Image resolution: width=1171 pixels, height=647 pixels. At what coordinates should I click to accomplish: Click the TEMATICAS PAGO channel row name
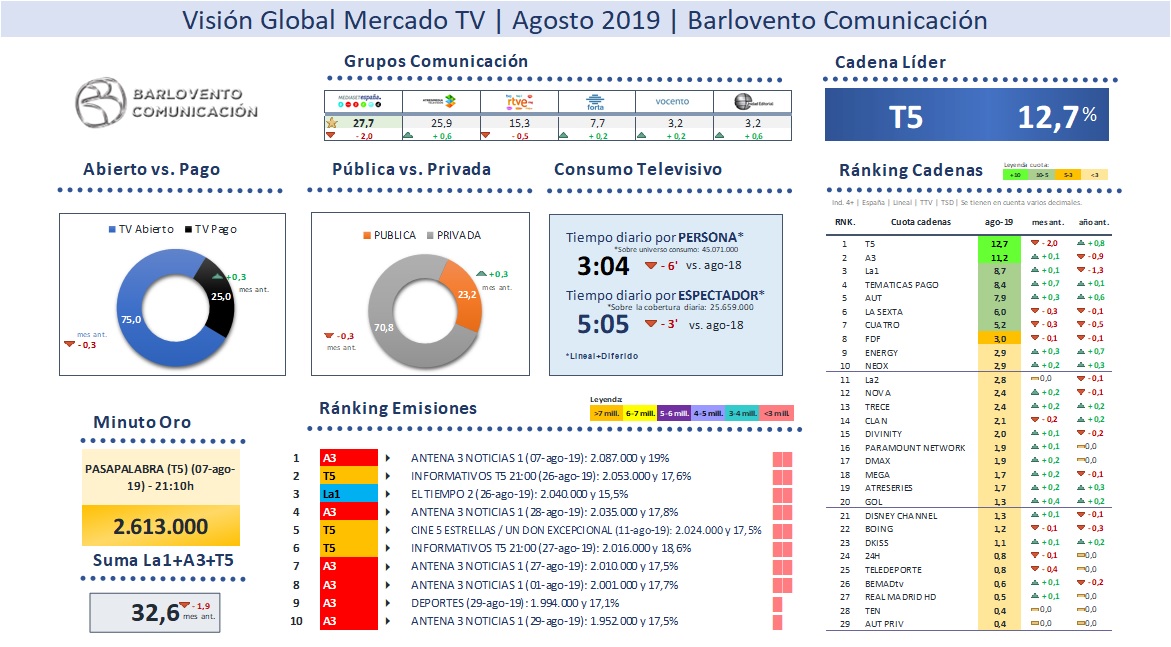[x=901, y=285]
